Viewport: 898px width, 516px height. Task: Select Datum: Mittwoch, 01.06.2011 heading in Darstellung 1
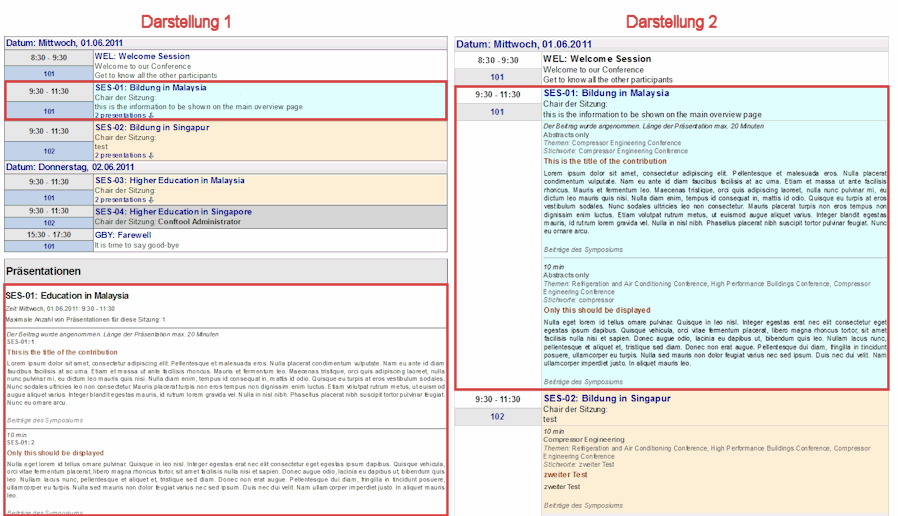(64, 42)
